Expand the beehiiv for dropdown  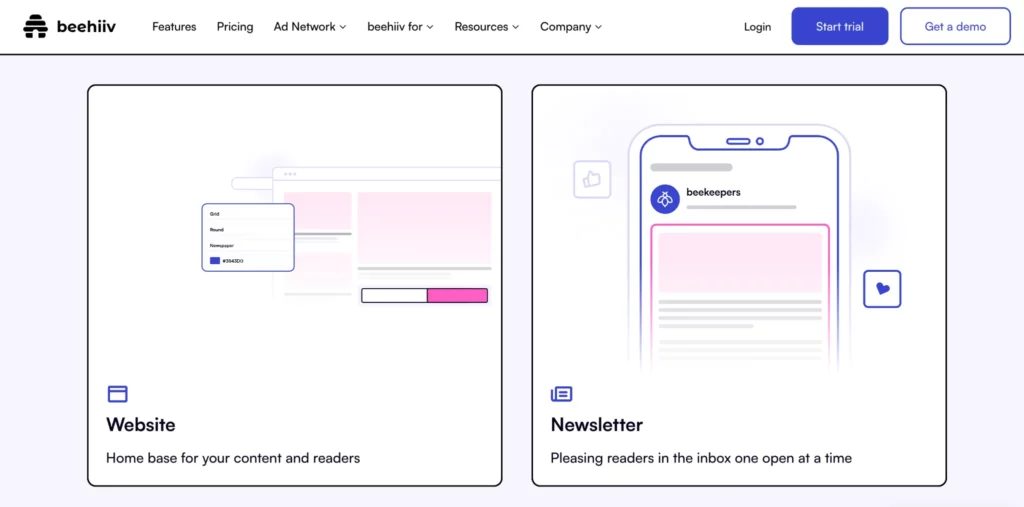400,27
